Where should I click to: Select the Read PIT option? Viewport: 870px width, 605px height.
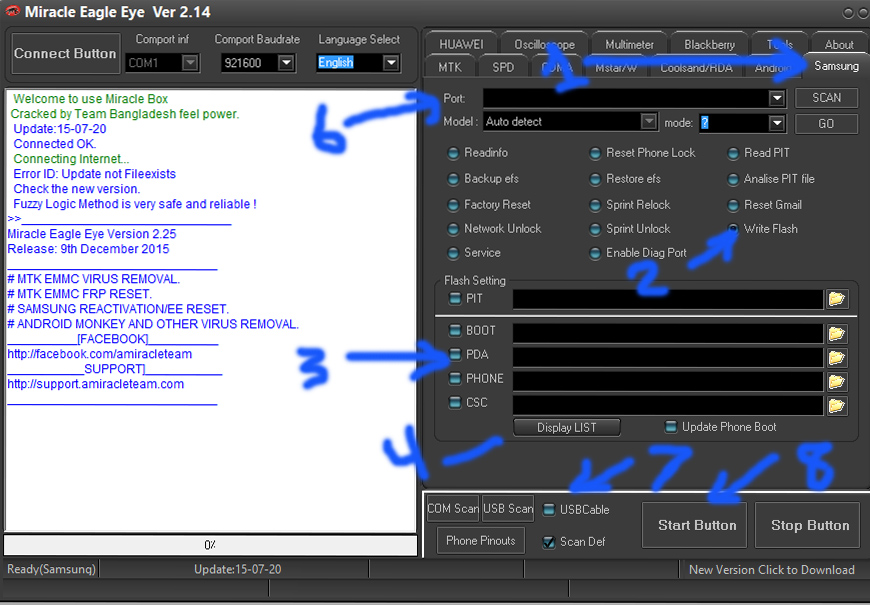pyautogui.click(x=733, y=153)
